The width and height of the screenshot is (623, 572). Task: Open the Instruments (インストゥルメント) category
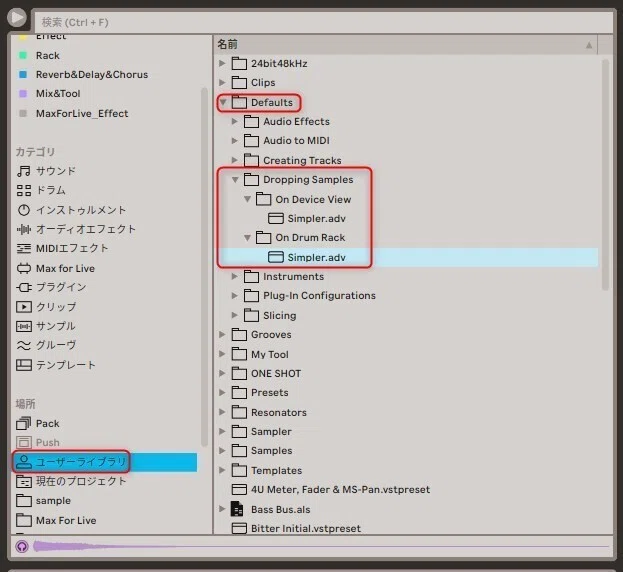[x=81, y=210]
